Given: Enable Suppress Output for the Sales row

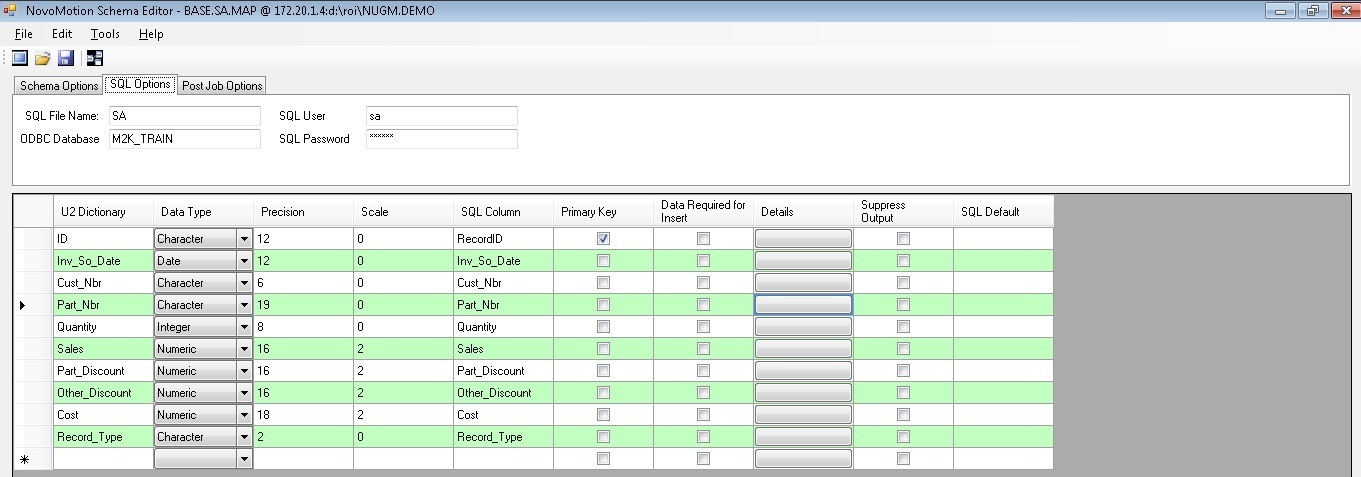Looking at the screenshot, I should click(903, 349).
